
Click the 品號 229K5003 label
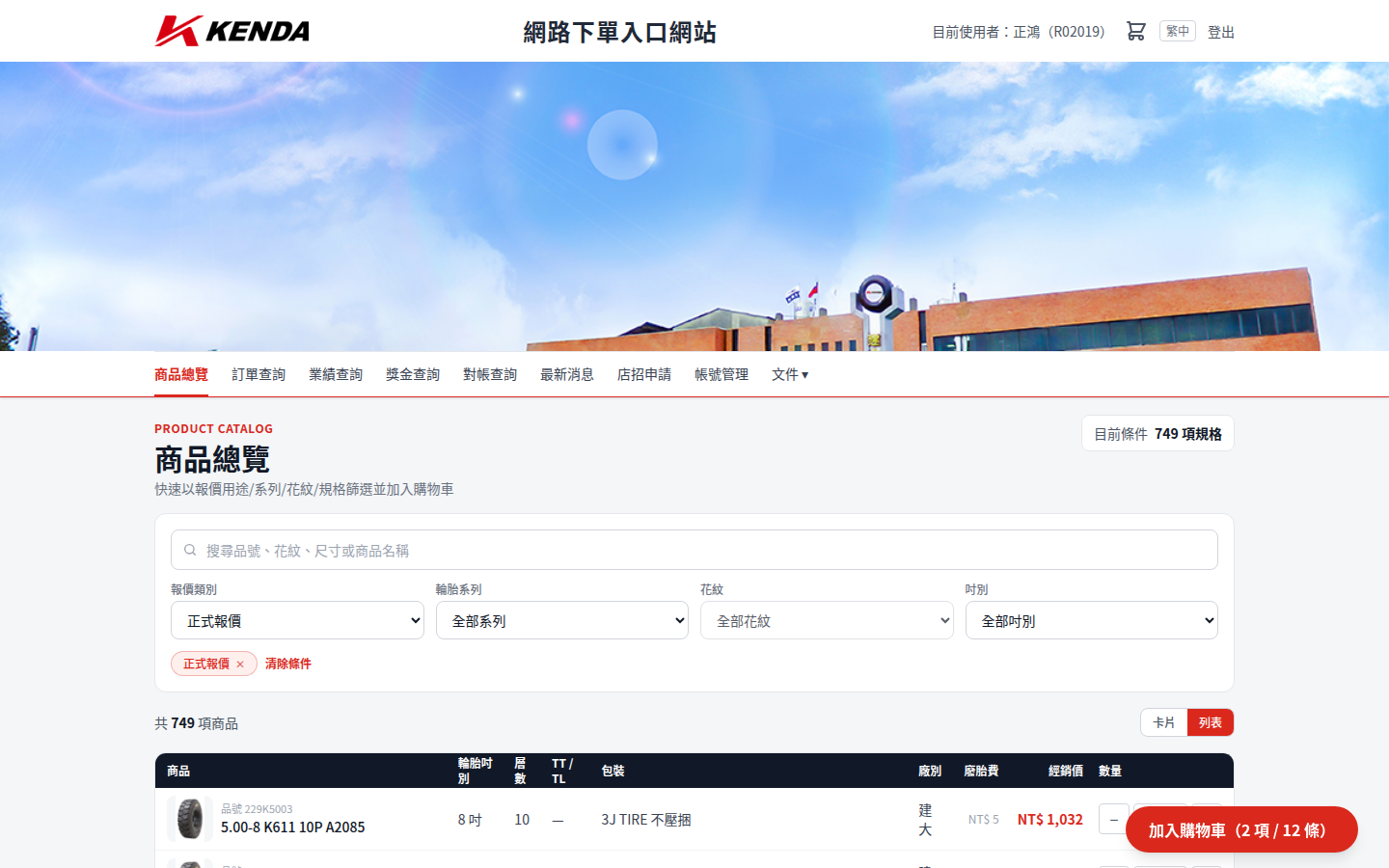tap(257, 809)
